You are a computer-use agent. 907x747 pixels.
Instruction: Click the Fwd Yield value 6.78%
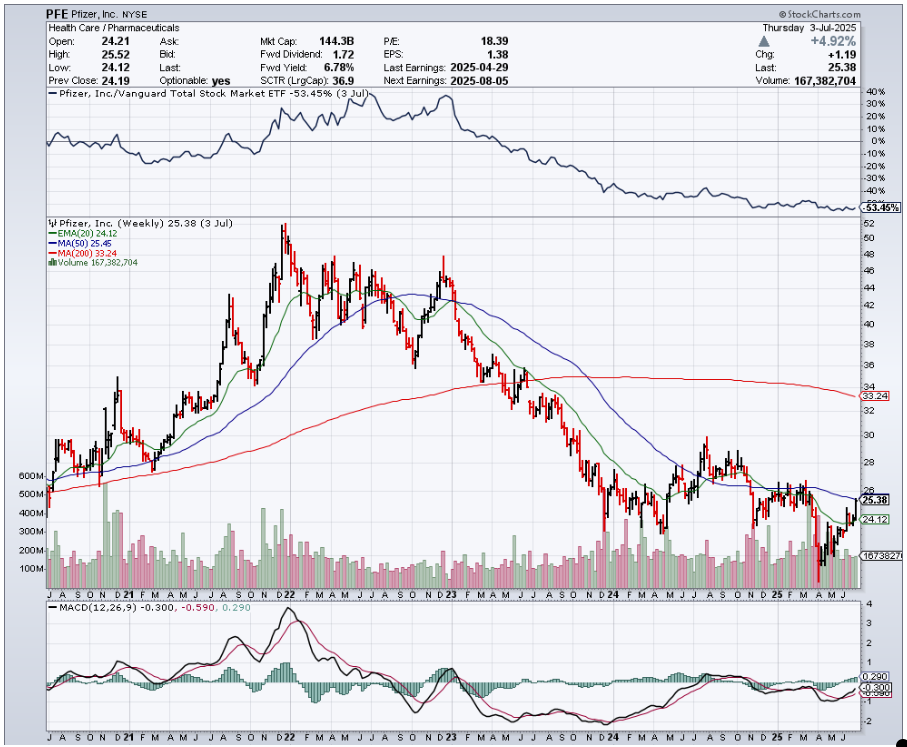pos(339,68)
